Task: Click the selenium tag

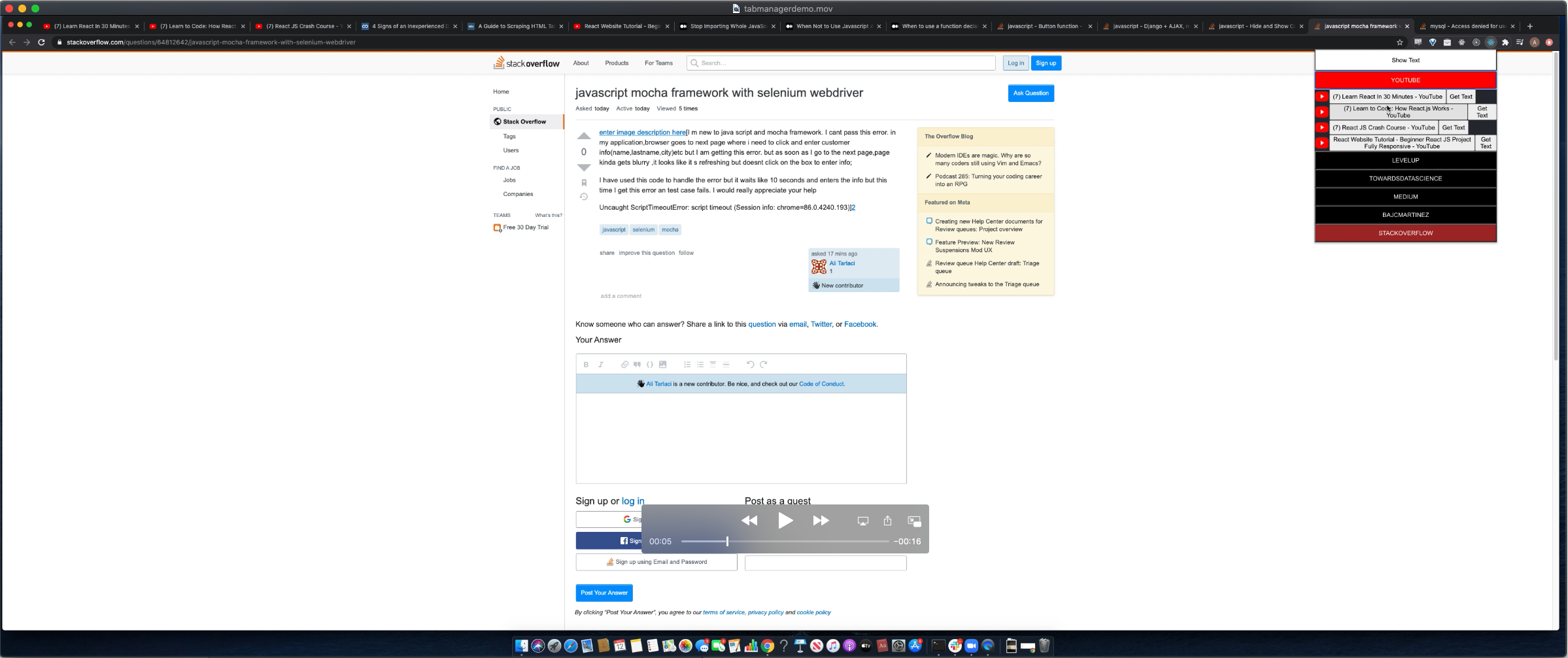Action: click(643, 229)
